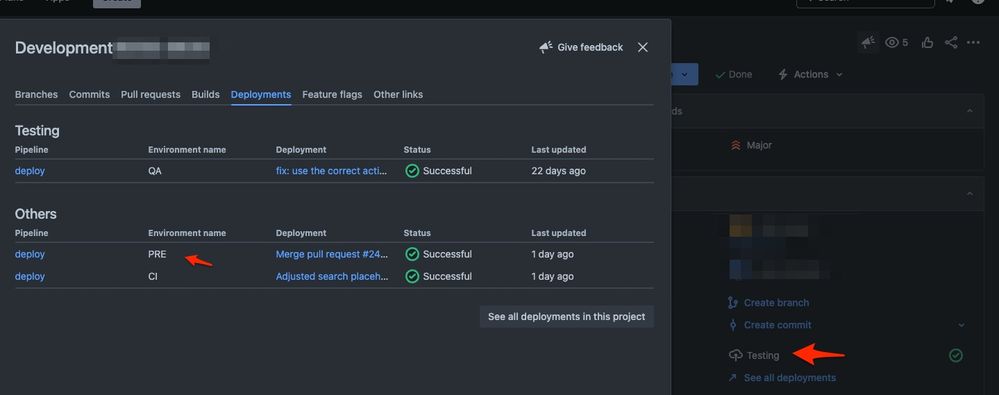Click the Testing deployment cloud icon
The image size is (999, 395).
(735, 356)
